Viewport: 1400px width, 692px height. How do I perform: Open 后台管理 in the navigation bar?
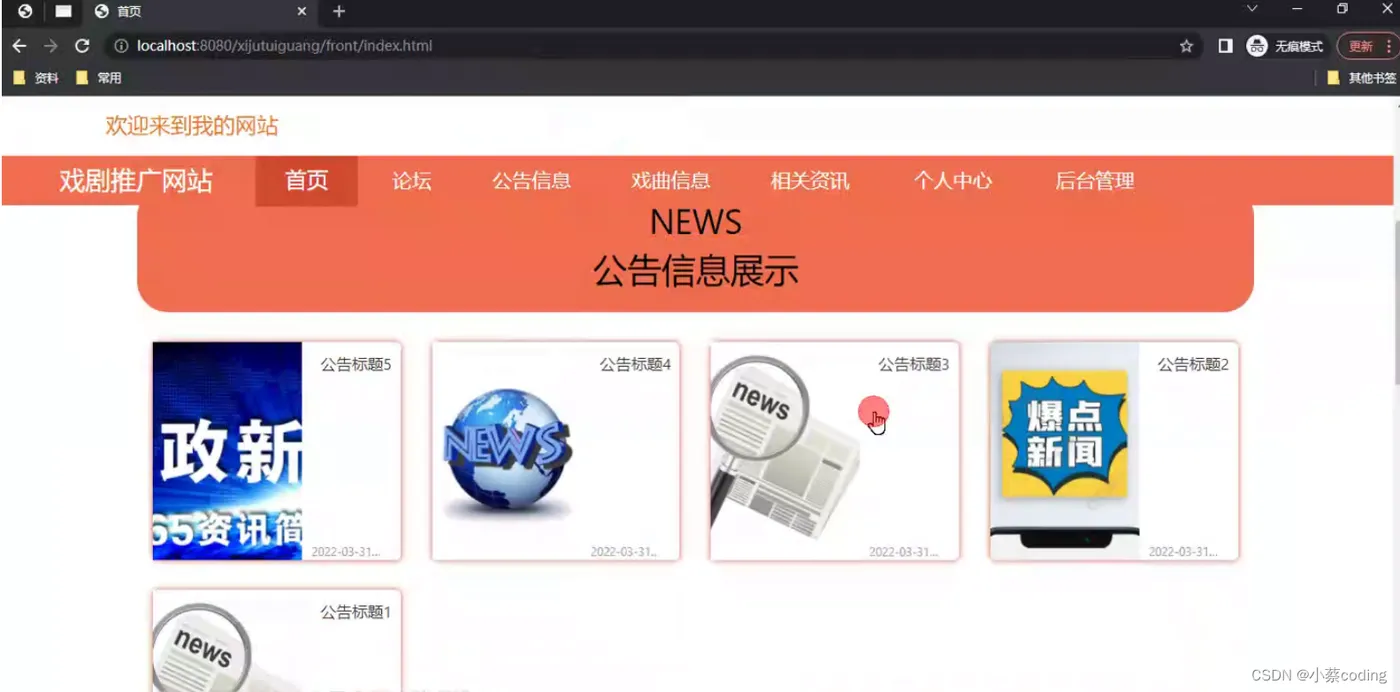[x=1095, y=181]
